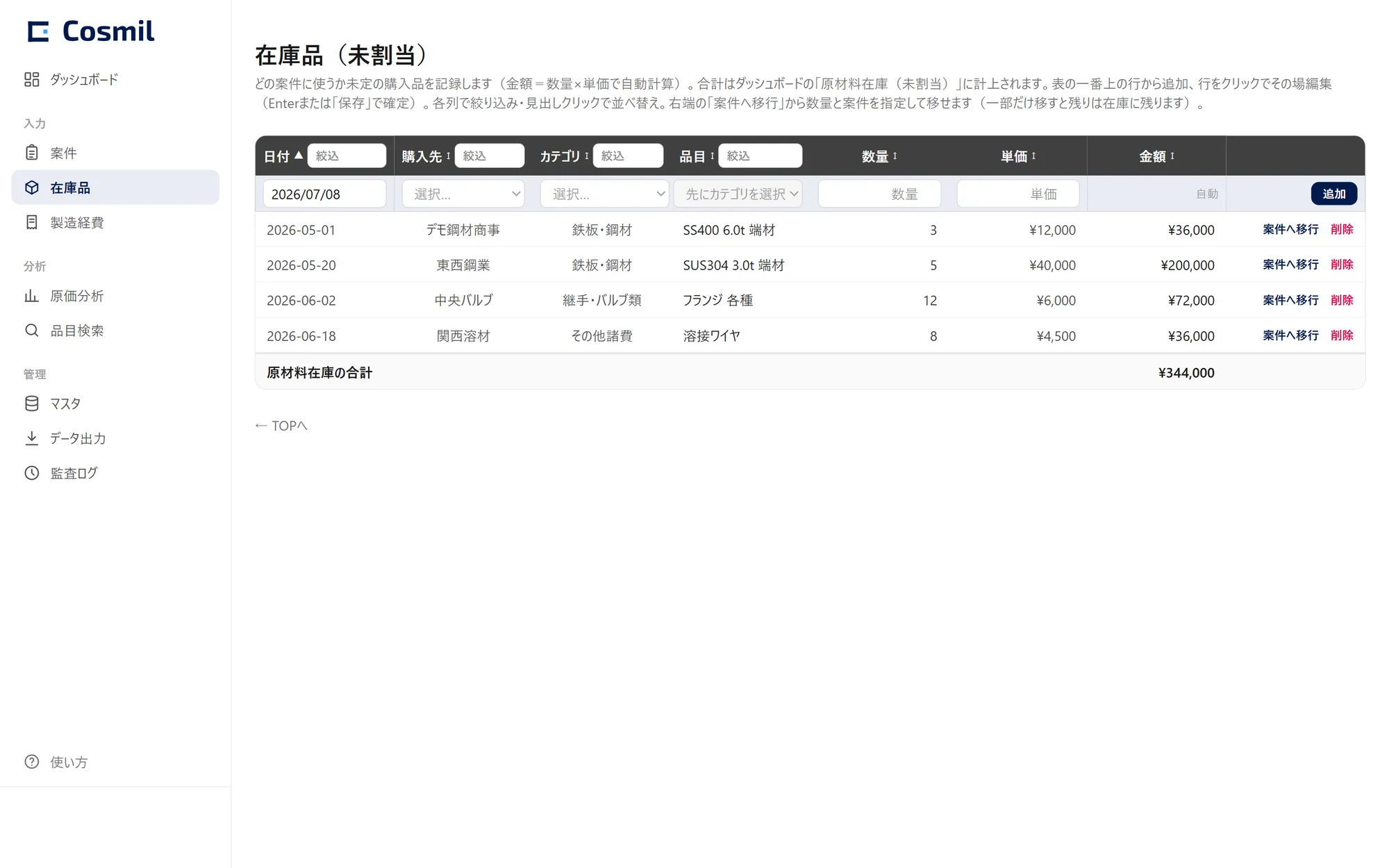The width and height of the screenshot is (1389, 868).
Task: Click the データ出力 download icon
Action: (31, 438)
